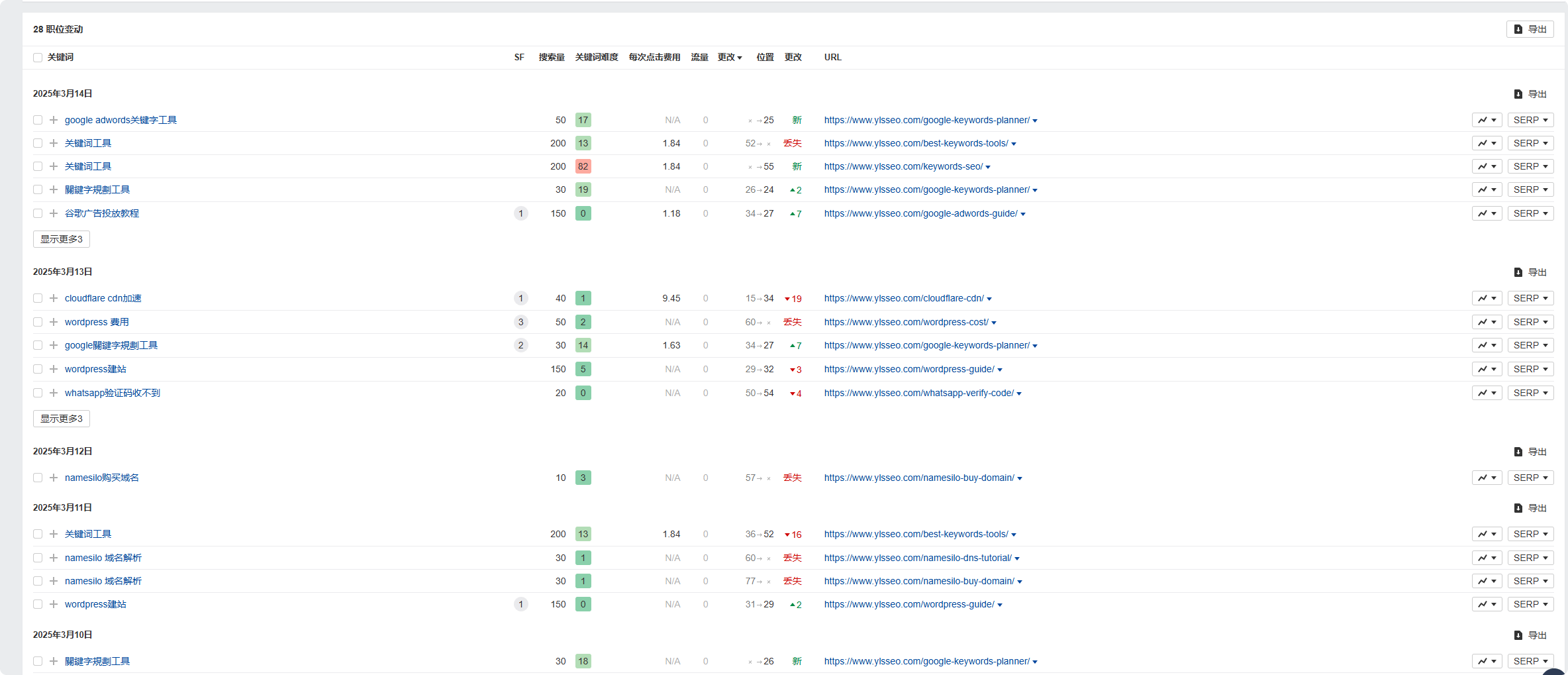
Task: Select the checkbox for namesilo购买域名
Action: 37,478
